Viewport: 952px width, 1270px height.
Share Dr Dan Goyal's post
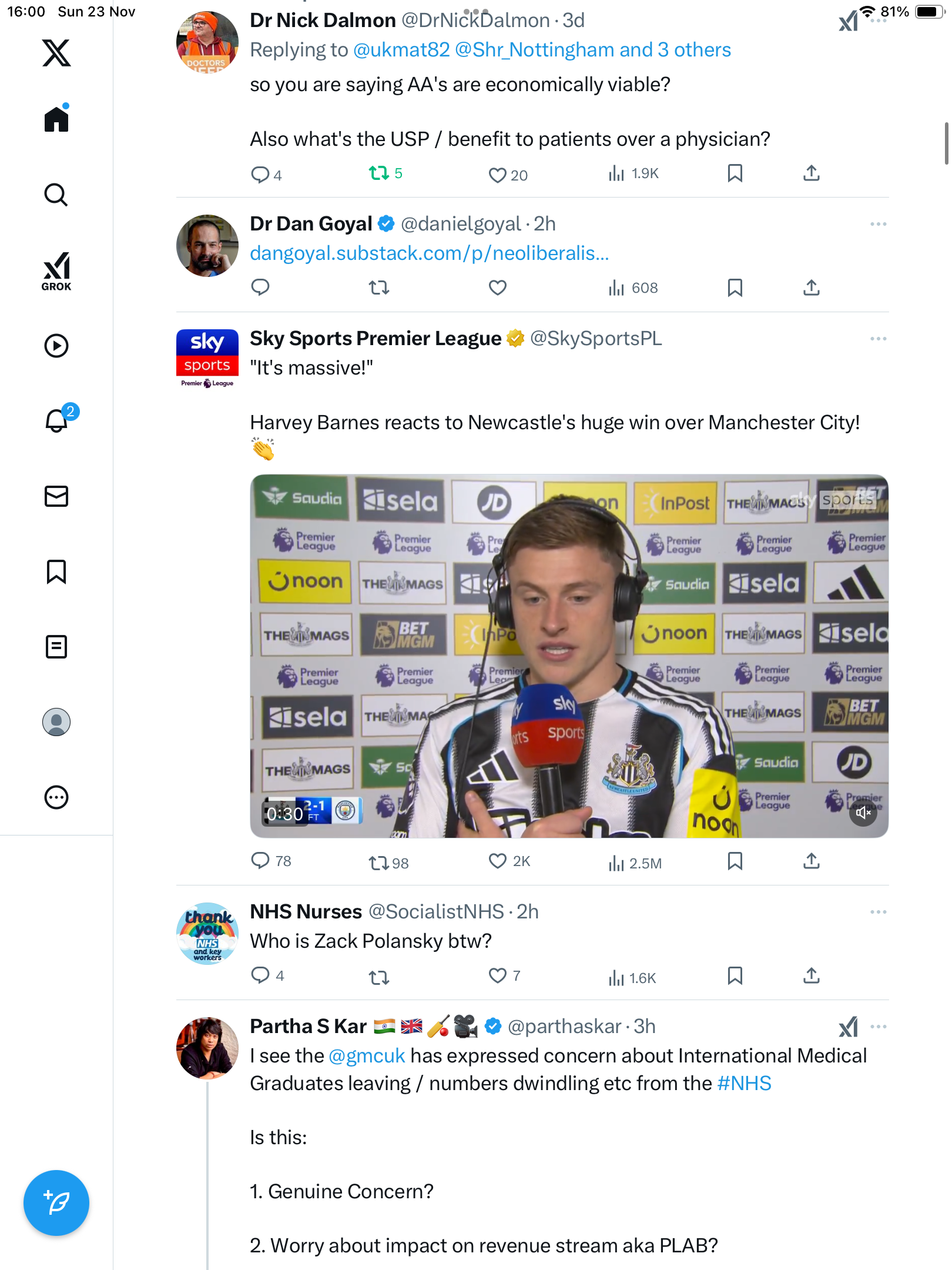[812, 288]
